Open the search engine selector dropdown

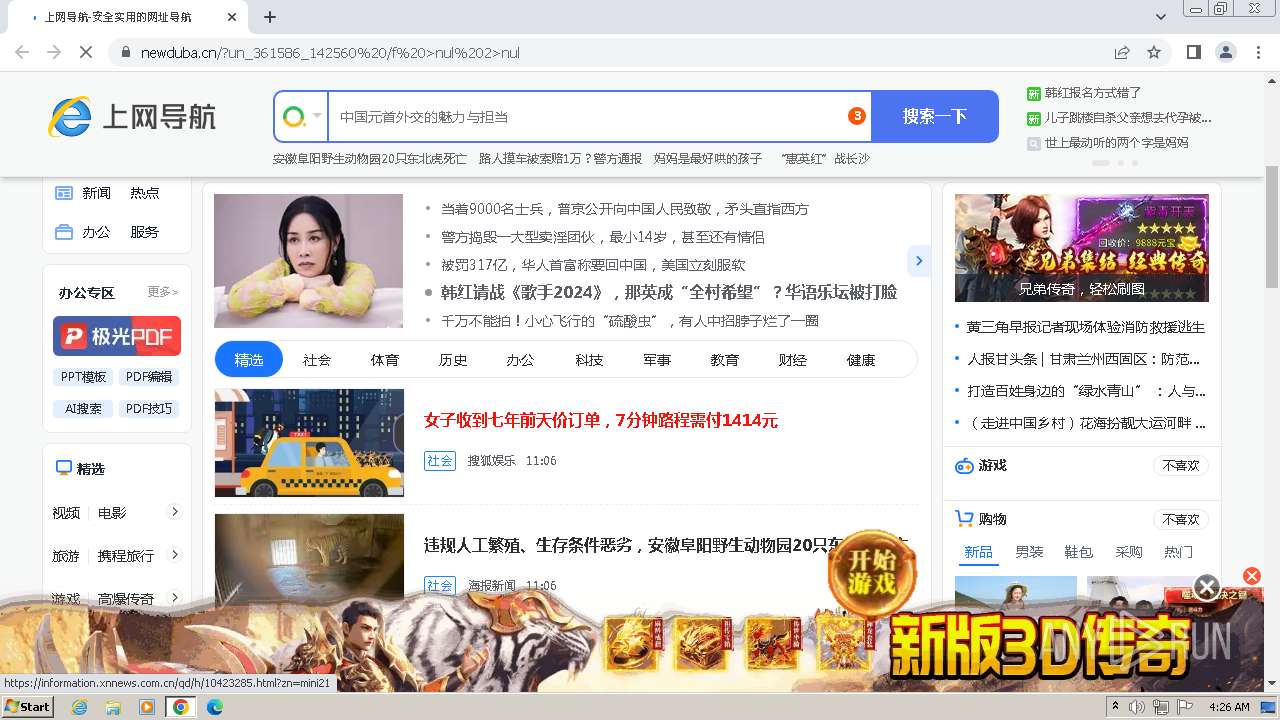tap(302, 117)
